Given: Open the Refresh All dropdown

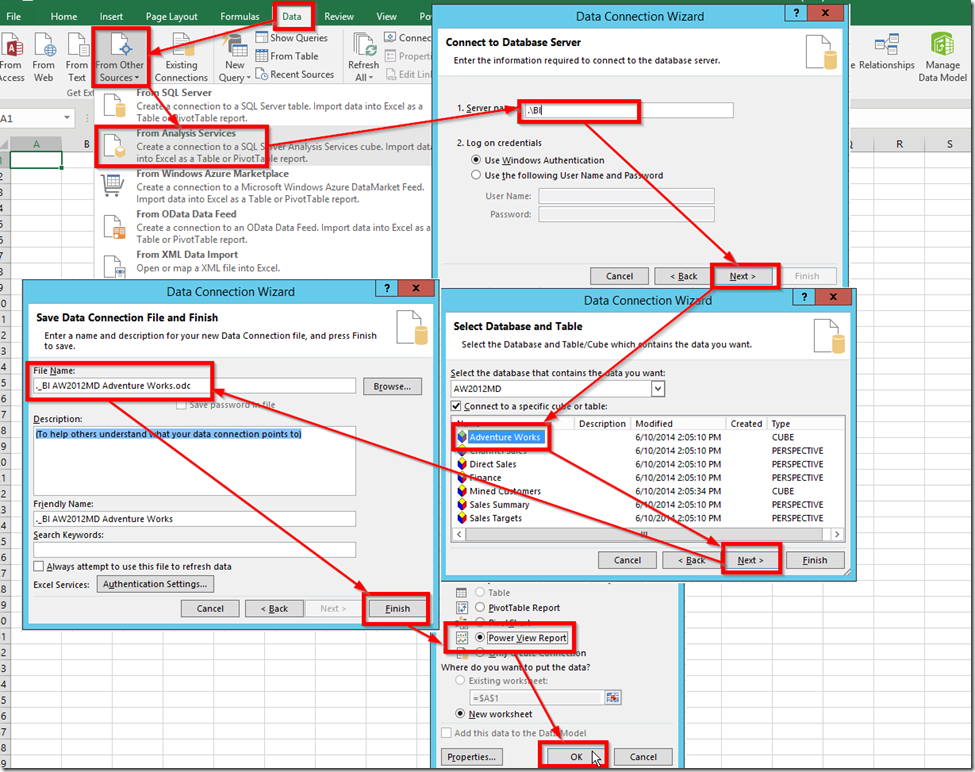Looking at the screenshot, I should [364, 58].
